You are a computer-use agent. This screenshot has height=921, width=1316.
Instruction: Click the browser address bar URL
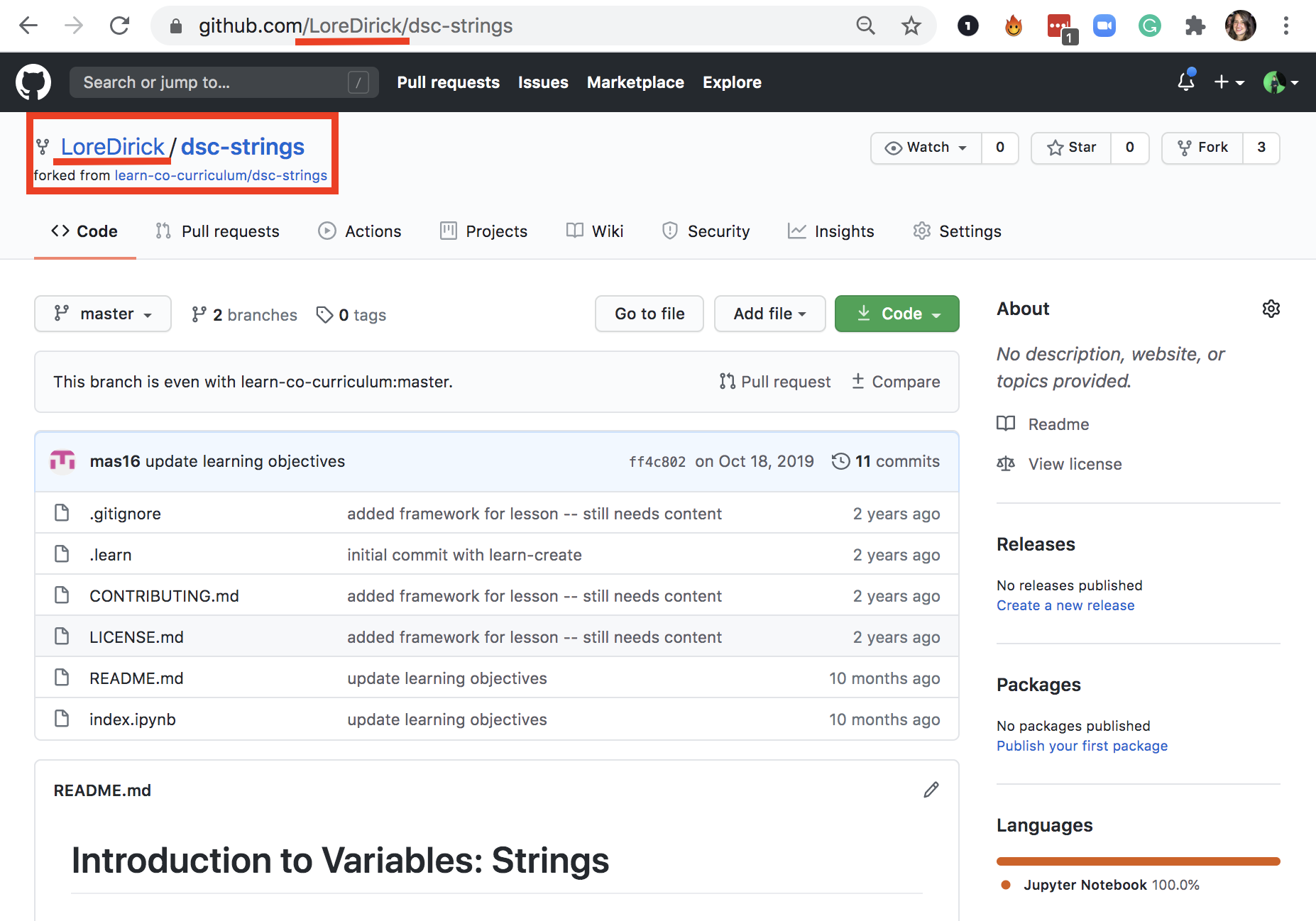[x=355, y=26]
